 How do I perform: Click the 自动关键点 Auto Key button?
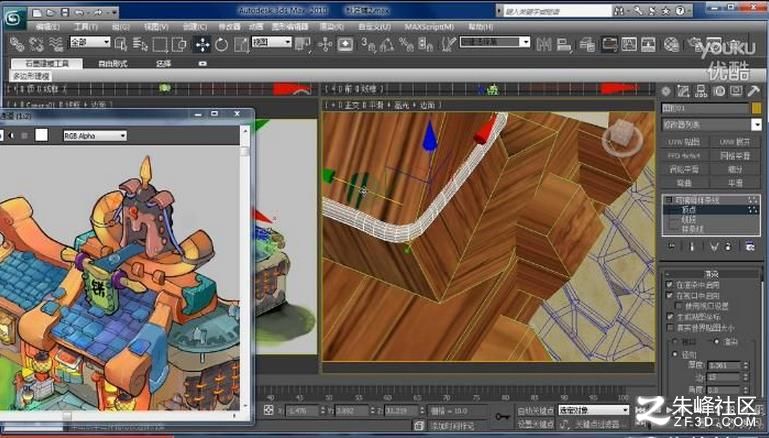click(535, 410)
